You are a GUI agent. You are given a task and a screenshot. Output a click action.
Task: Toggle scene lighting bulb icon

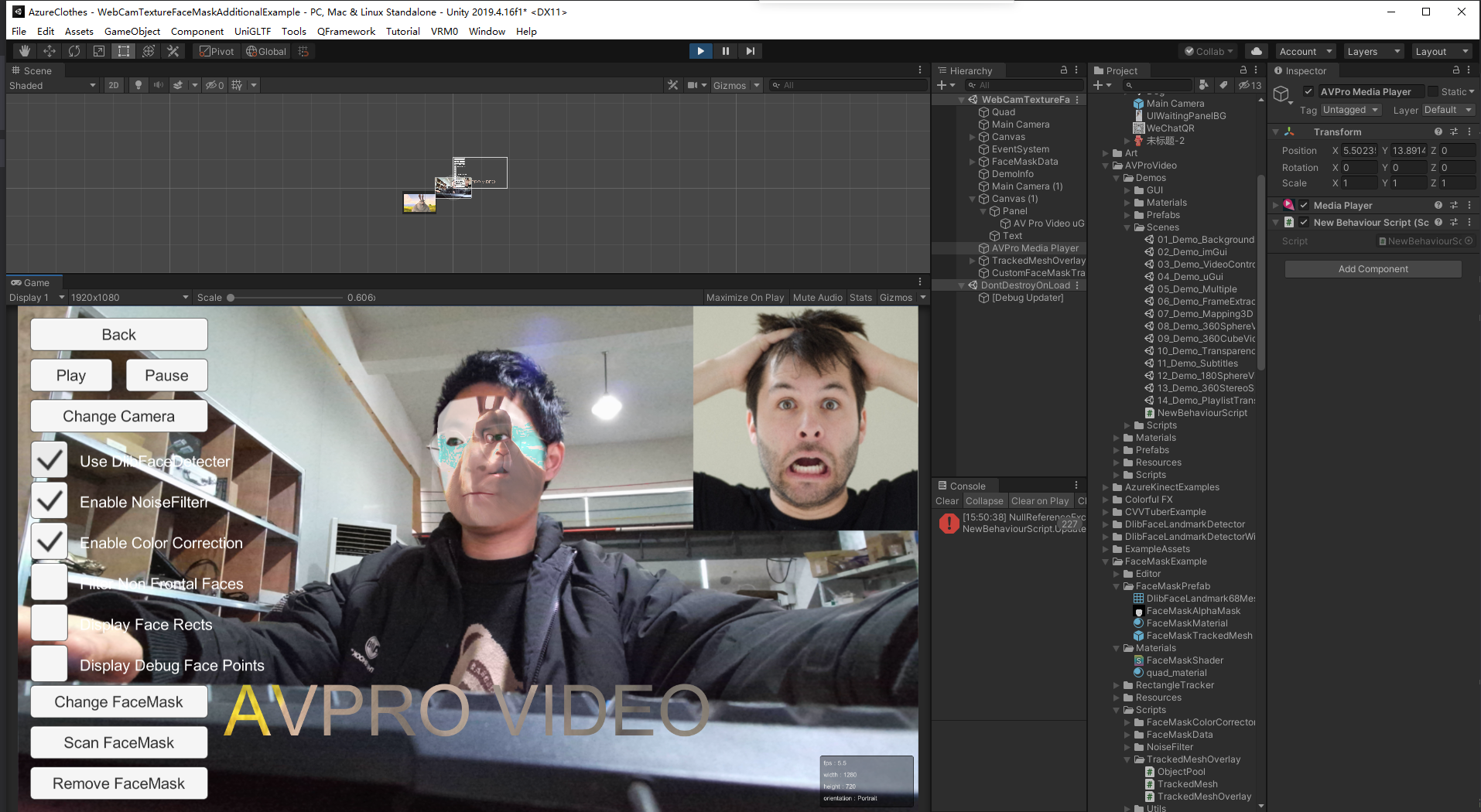coord(139,85)
